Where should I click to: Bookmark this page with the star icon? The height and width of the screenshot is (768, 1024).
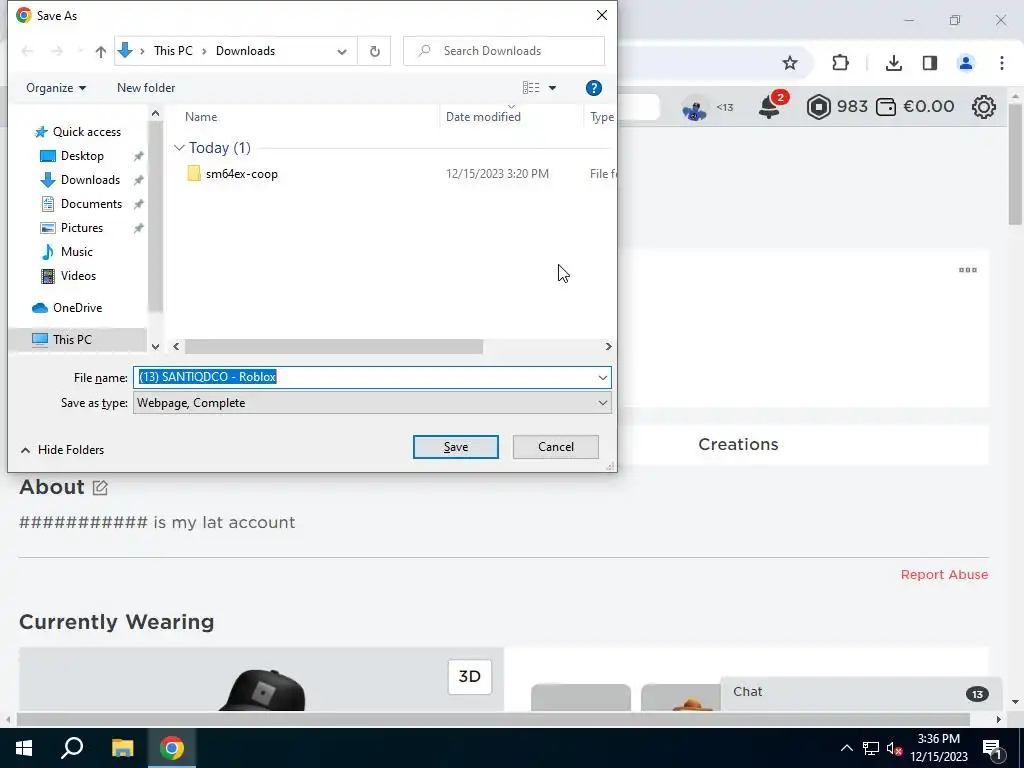pos(790,63)
